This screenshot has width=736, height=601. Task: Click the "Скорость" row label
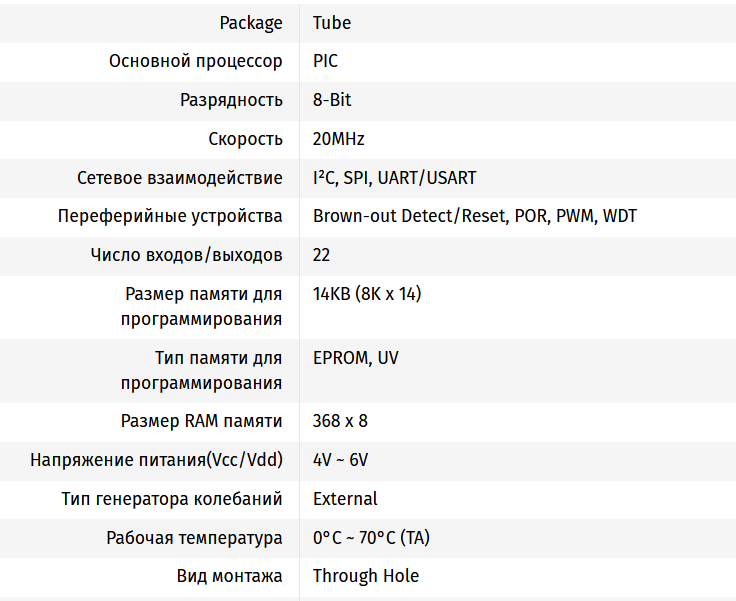[x=246, y=139]
